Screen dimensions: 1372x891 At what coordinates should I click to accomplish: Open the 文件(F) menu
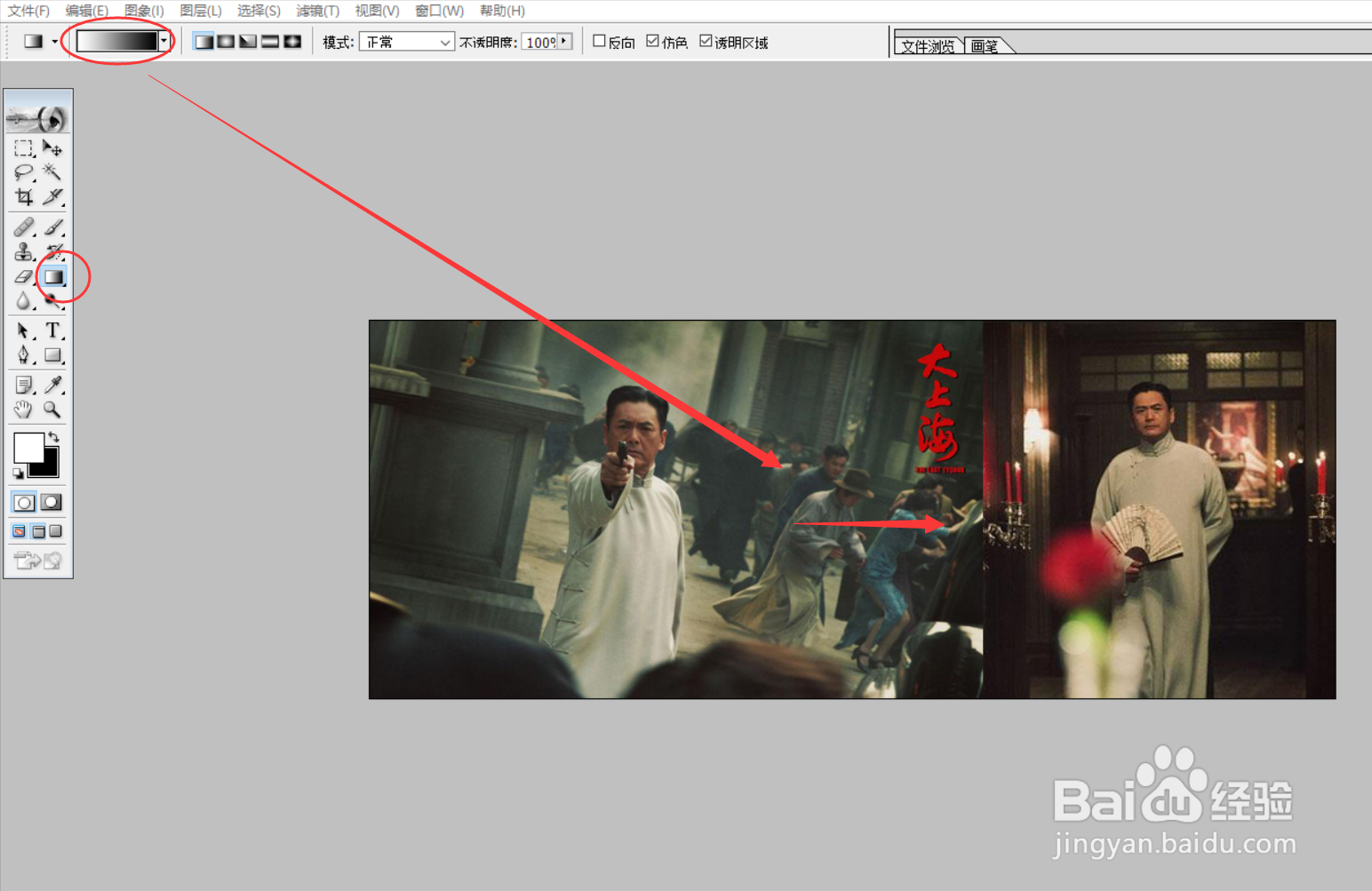pyautogui.click(x=28, y=11)
